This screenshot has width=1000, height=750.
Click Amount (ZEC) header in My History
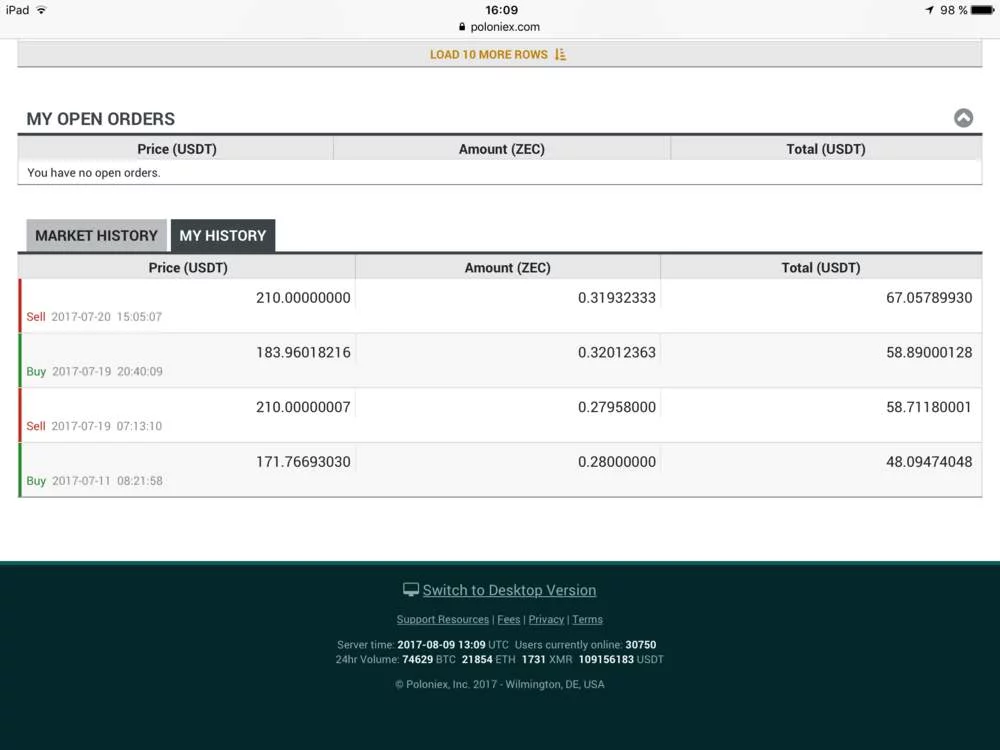508,267
